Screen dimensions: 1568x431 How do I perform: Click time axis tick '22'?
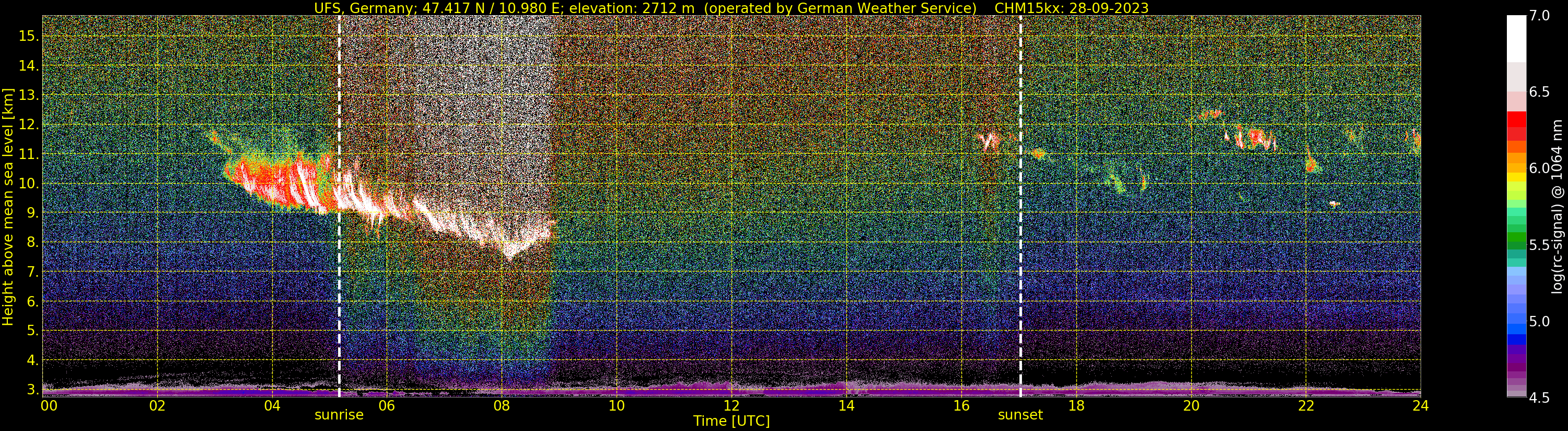[x=1306, y=405]
